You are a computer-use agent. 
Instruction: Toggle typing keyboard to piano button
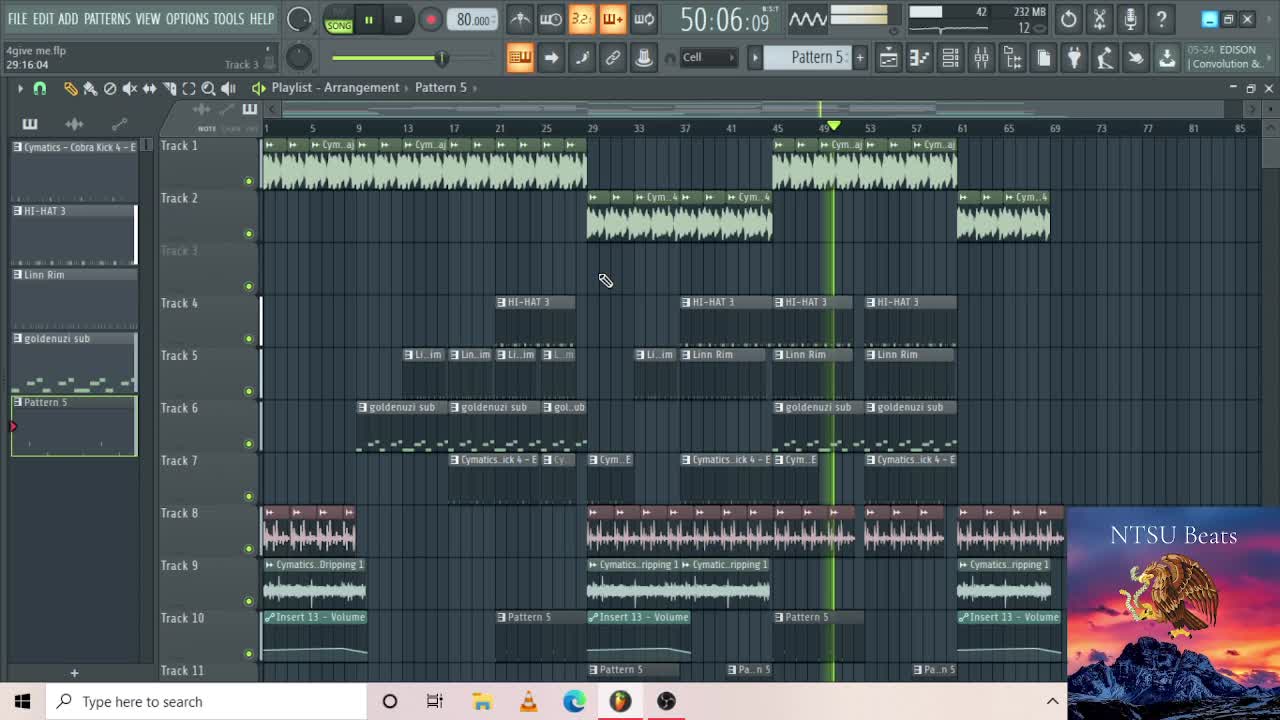(520, 58)
